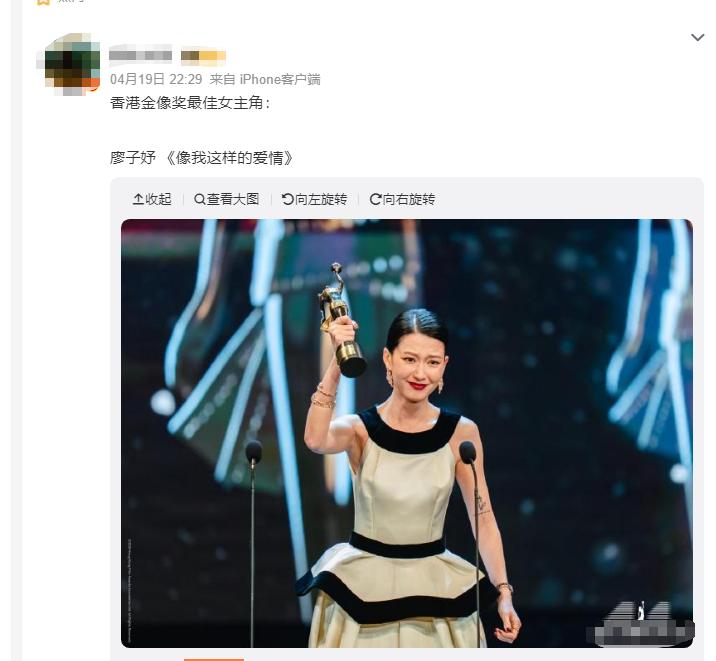
Task: Open the post timestamp 04月19日 22:29
Action: point(156,79)
